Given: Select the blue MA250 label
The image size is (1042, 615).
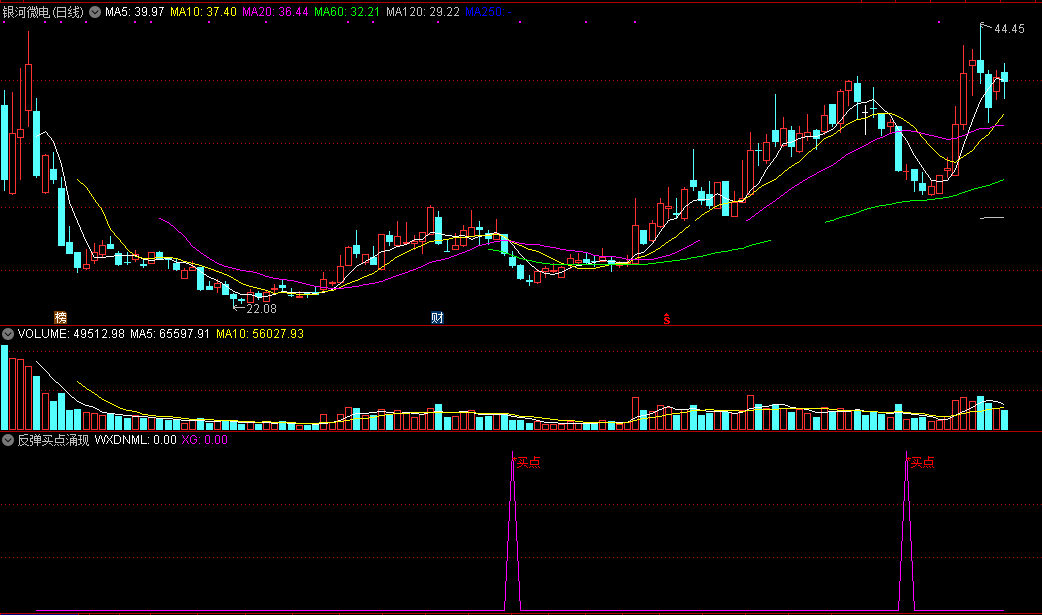Looking at the screenshot, I should [488, 12].
